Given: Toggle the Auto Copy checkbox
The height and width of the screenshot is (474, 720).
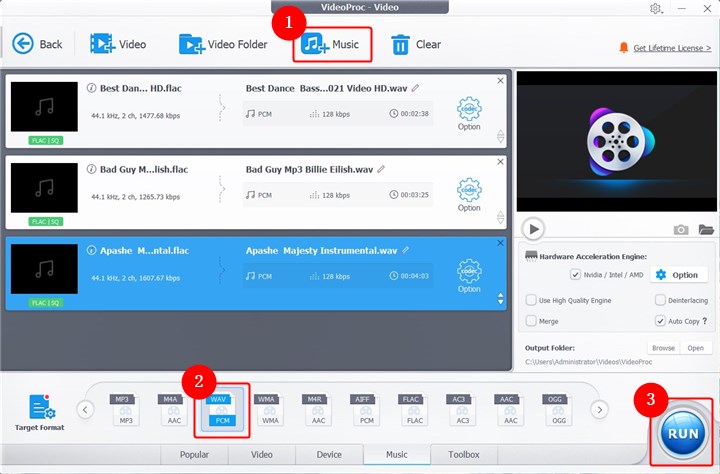Looking at the screenshot, I should point(660,321).
